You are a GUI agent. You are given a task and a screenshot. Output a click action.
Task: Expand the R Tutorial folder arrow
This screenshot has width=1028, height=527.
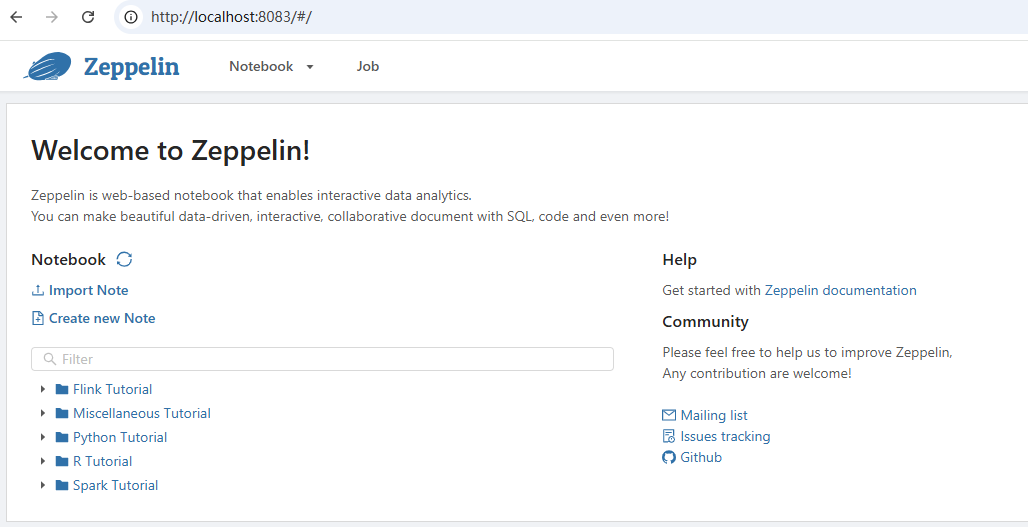tap(42, 461)
